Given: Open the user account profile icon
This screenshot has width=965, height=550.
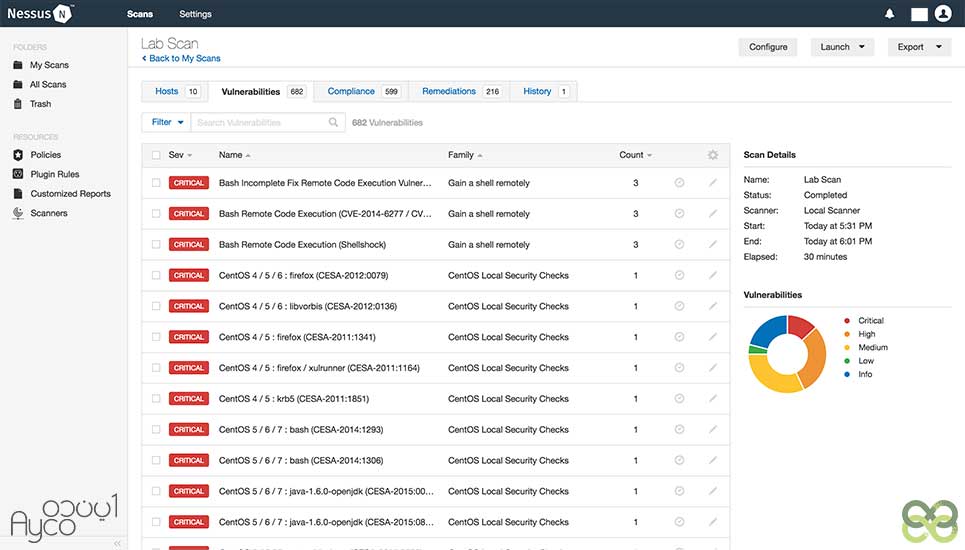Looking at the screenshot, I should [x=942, y=14].
